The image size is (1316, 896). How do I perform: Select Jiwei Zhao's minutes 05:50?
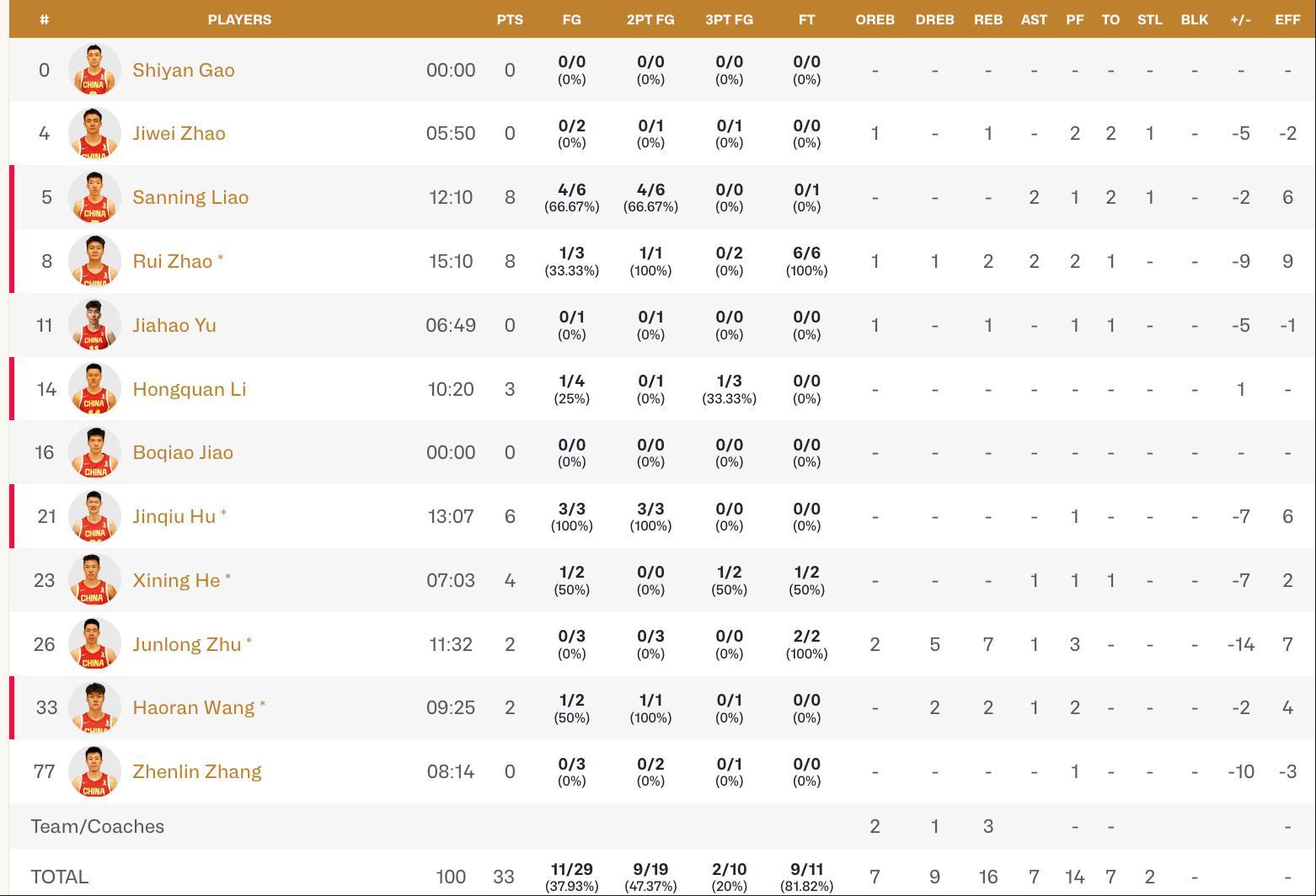(x=451, y=133)
